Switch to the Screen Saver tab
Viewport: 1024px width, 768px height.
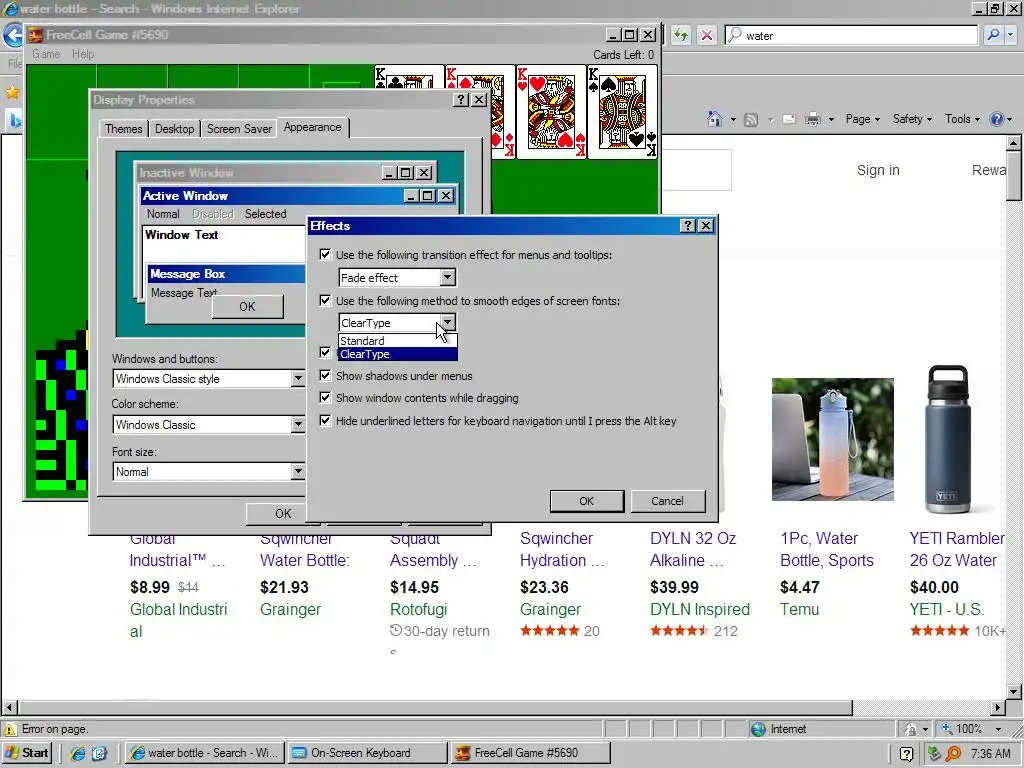click(239, 129)
